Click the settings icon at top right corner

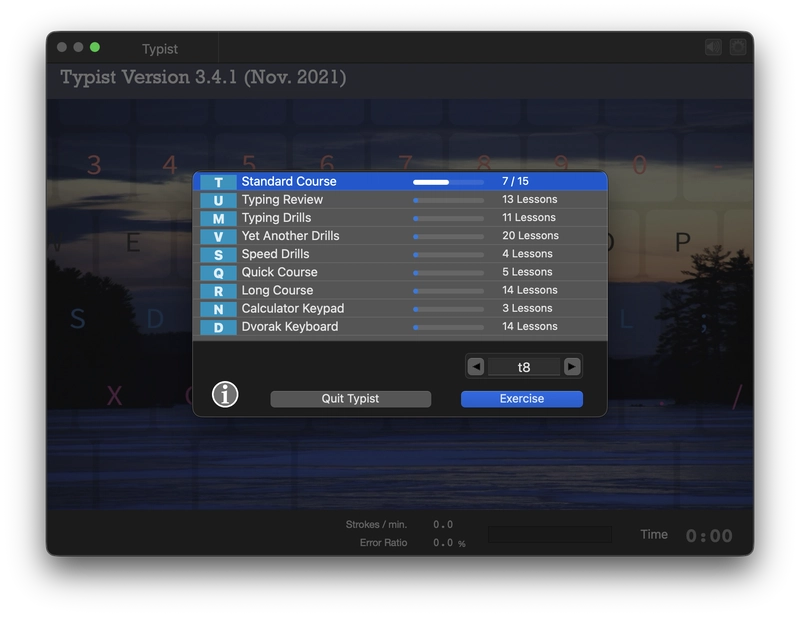pos(738,47)
